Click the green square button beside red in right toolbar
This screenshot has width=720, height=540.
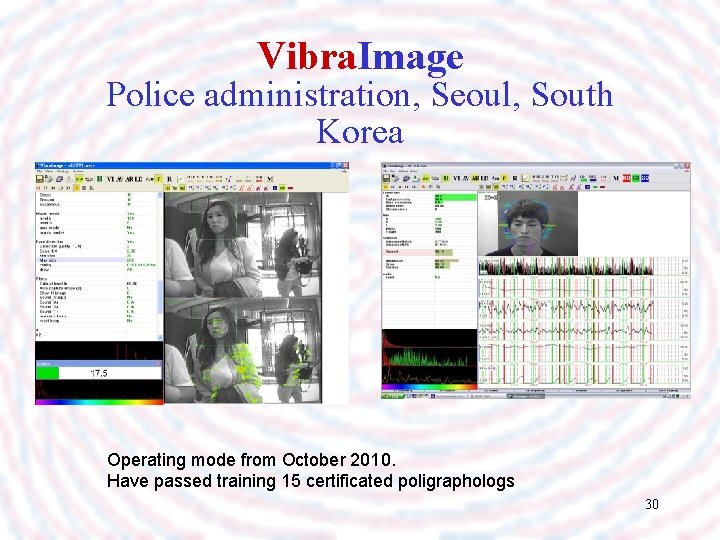636,178
